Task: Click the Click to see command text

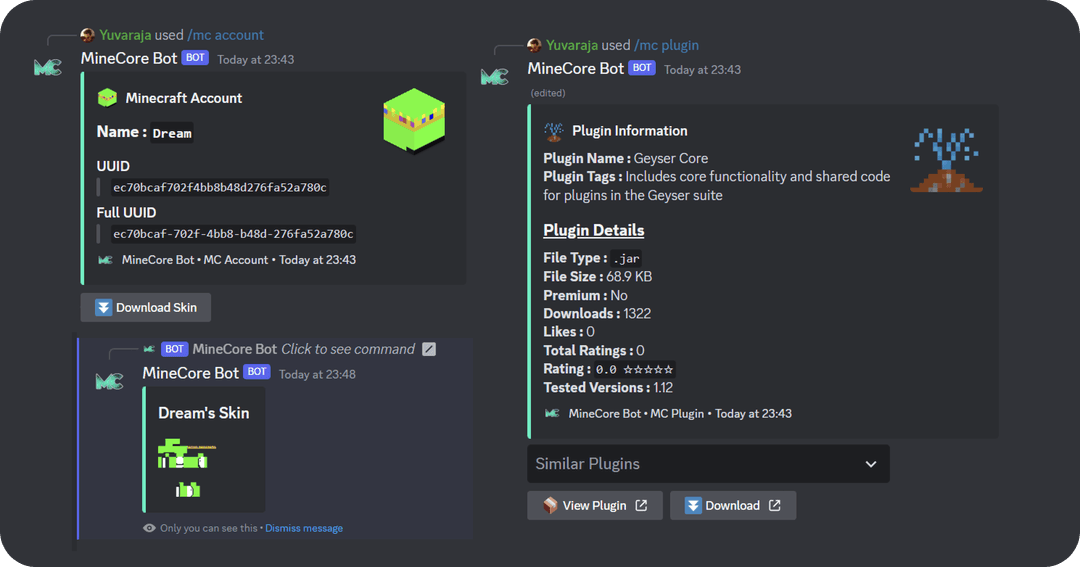Action: [348, 349]
